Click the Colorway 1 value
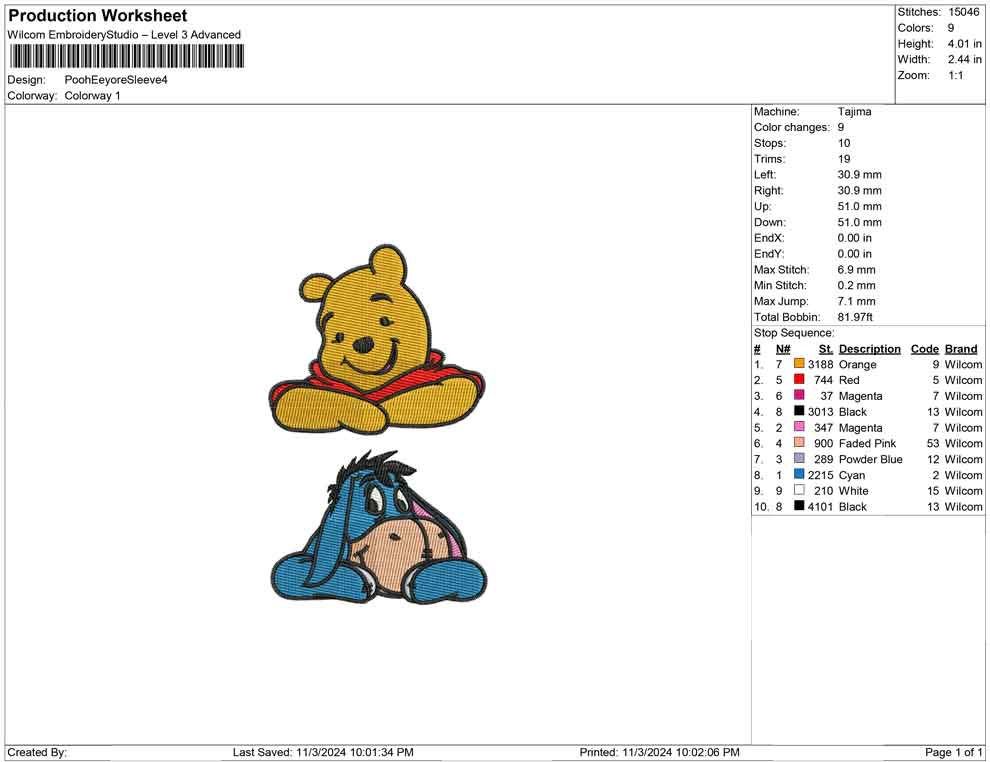Viewport: 990px width, 762px height. click(92, 96)
